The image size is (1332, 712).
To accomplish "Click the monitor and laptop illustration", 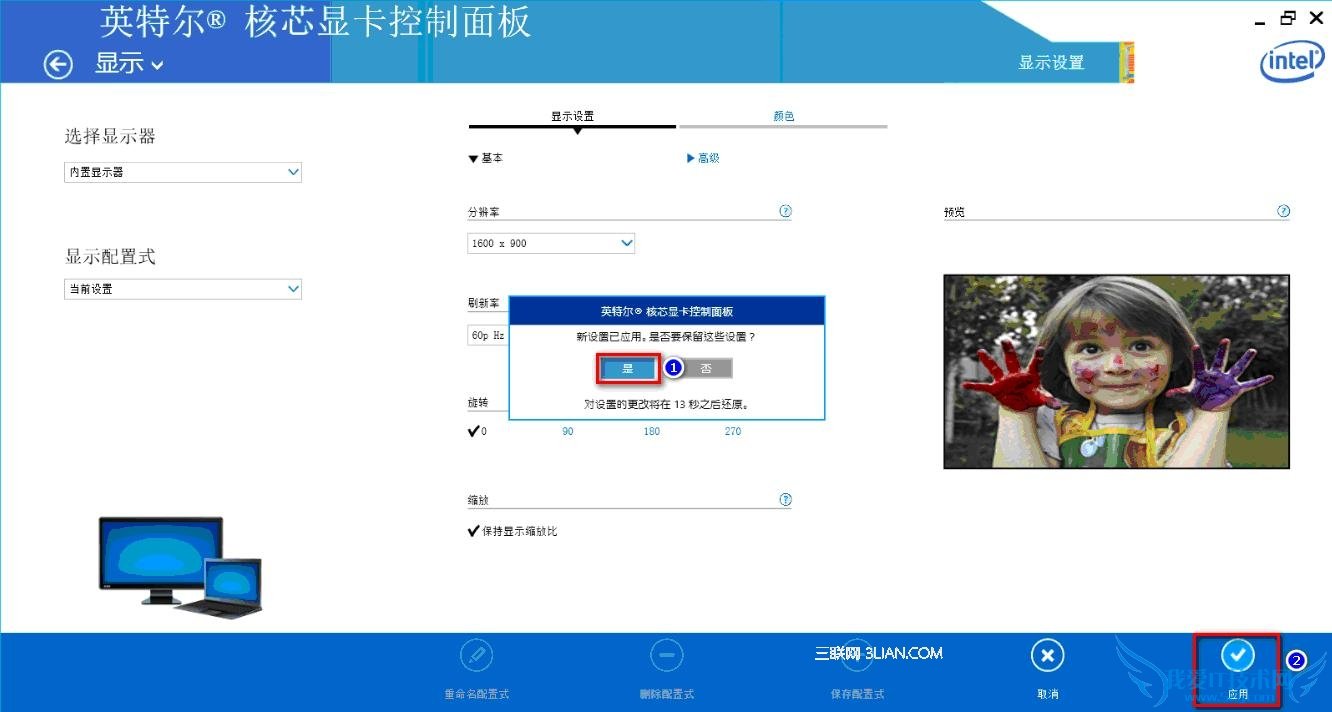I will click(180, 567).
